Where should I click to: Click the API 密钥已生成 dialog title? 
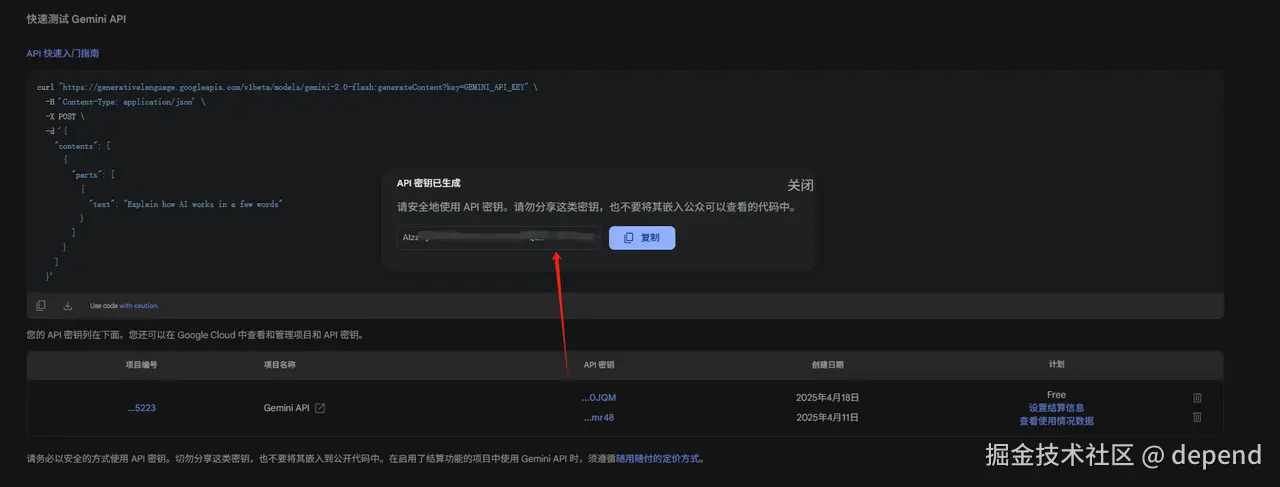(428, 183)
